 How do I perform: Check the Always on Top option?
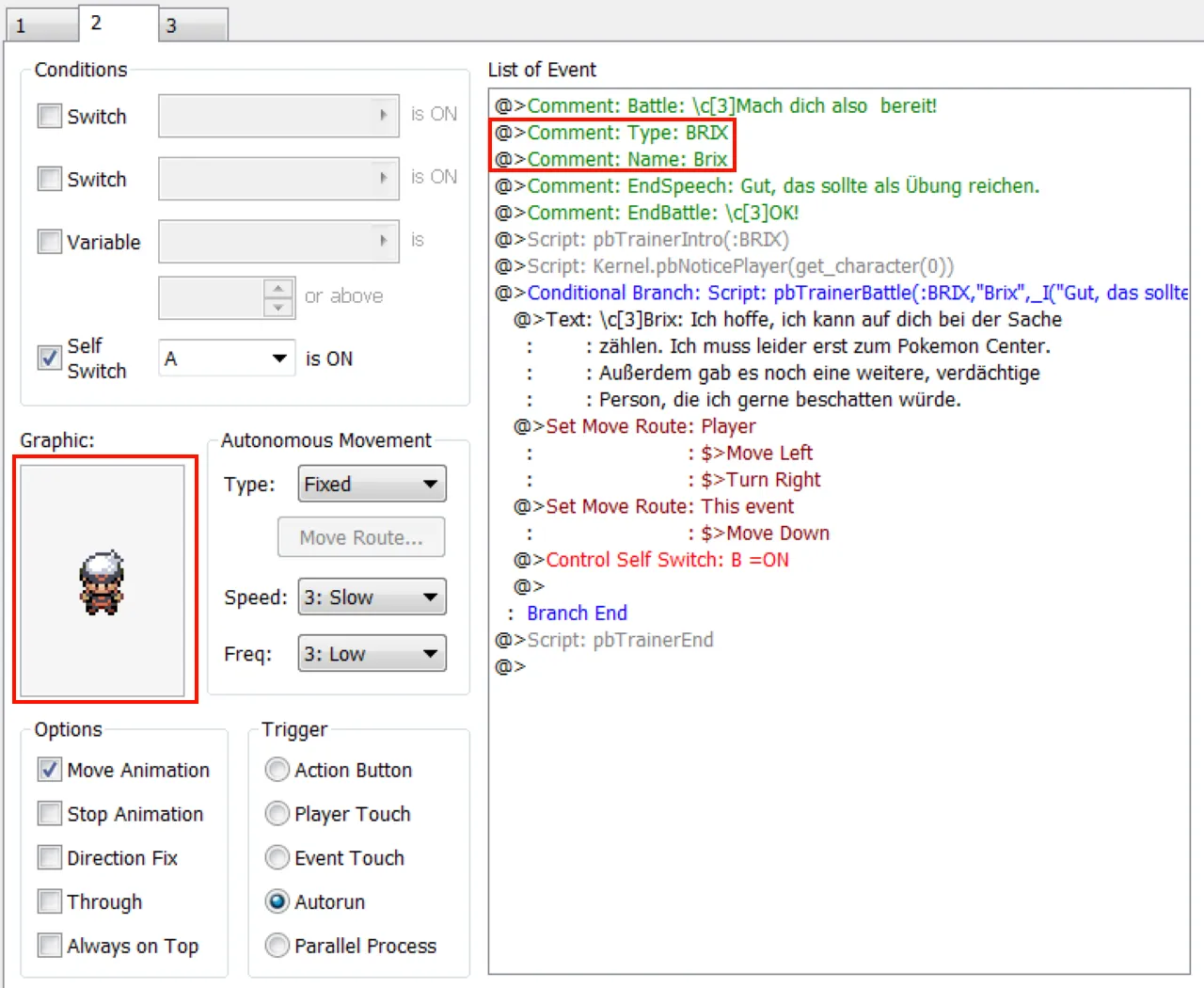(50, 945)
